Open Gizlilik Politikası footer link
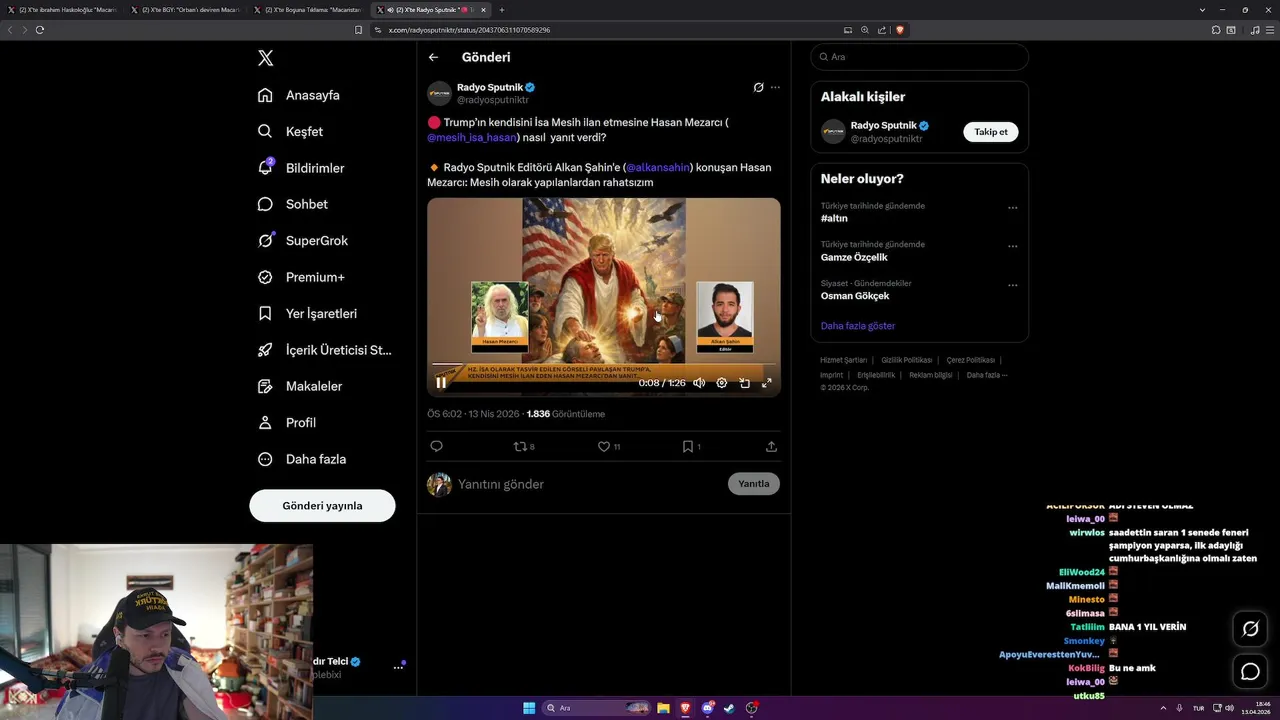 907,360
